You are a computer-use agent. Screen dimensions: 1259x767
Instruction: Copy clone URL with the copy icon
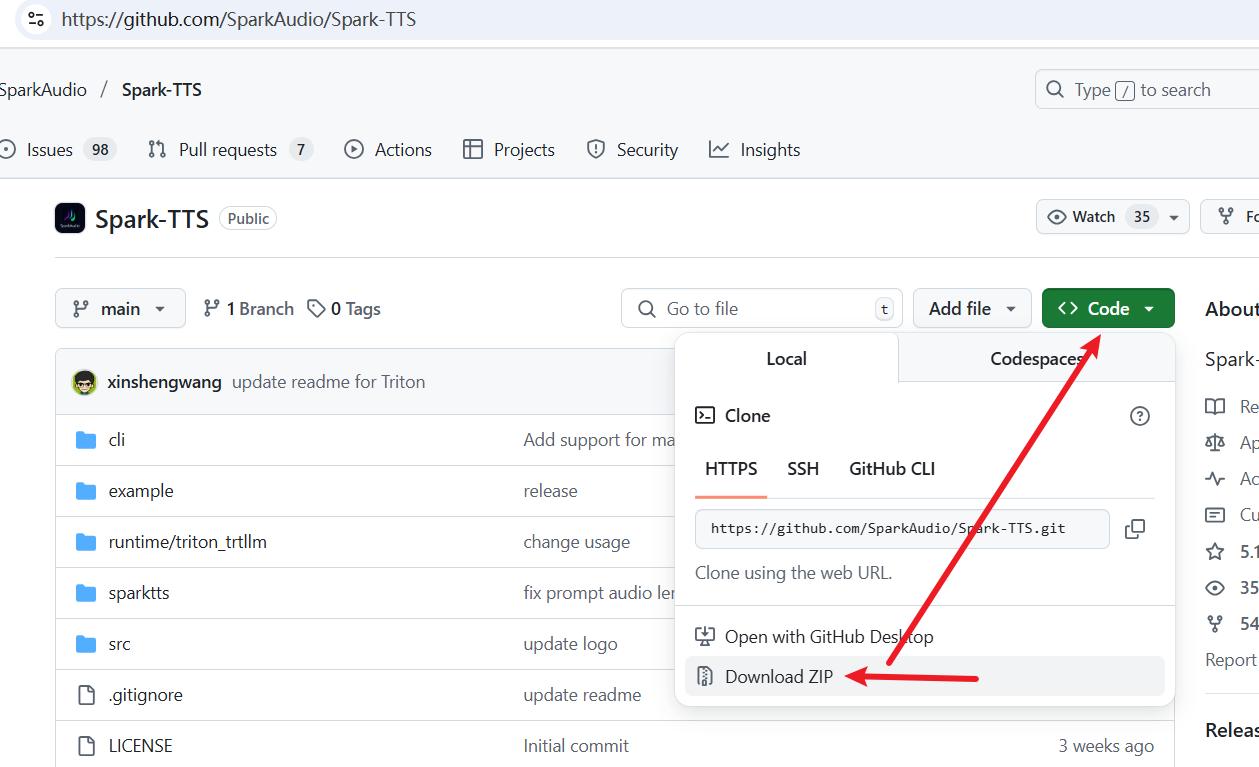click(1135, 529)
